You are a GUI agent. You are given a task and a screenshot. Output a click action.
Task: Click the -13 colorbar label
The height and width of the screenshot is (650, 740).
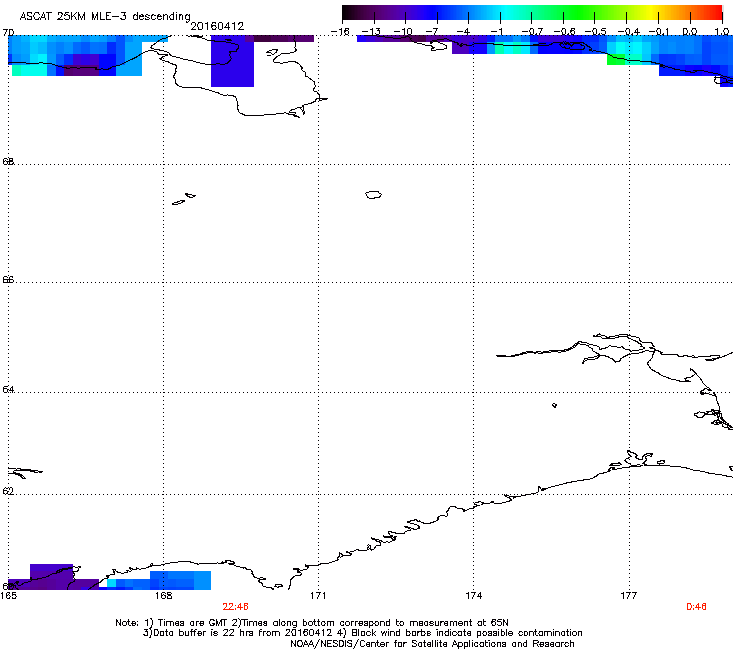(371, 32)
